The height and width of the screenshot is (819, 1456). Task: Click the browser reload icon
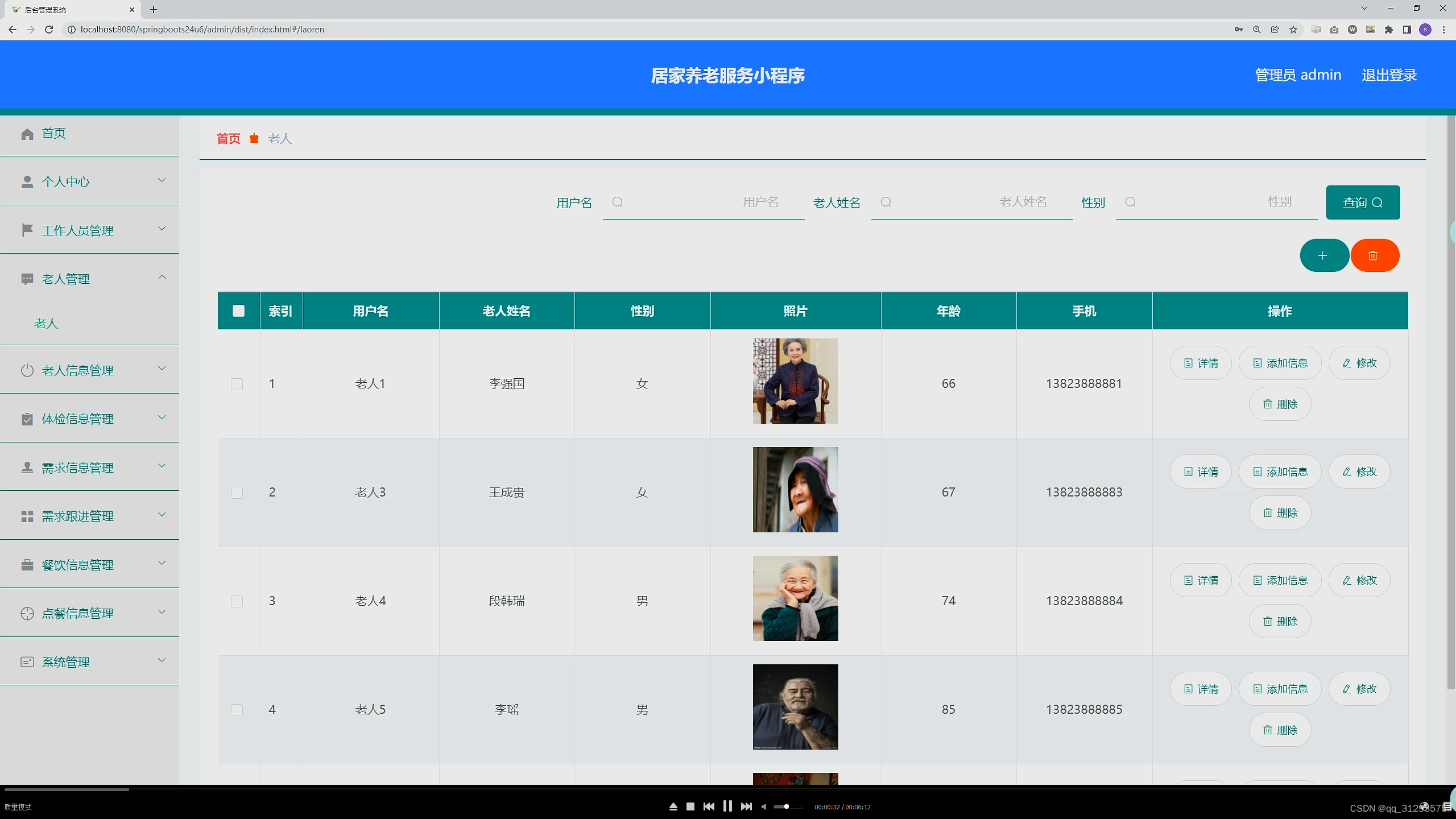tap(49, 30)
